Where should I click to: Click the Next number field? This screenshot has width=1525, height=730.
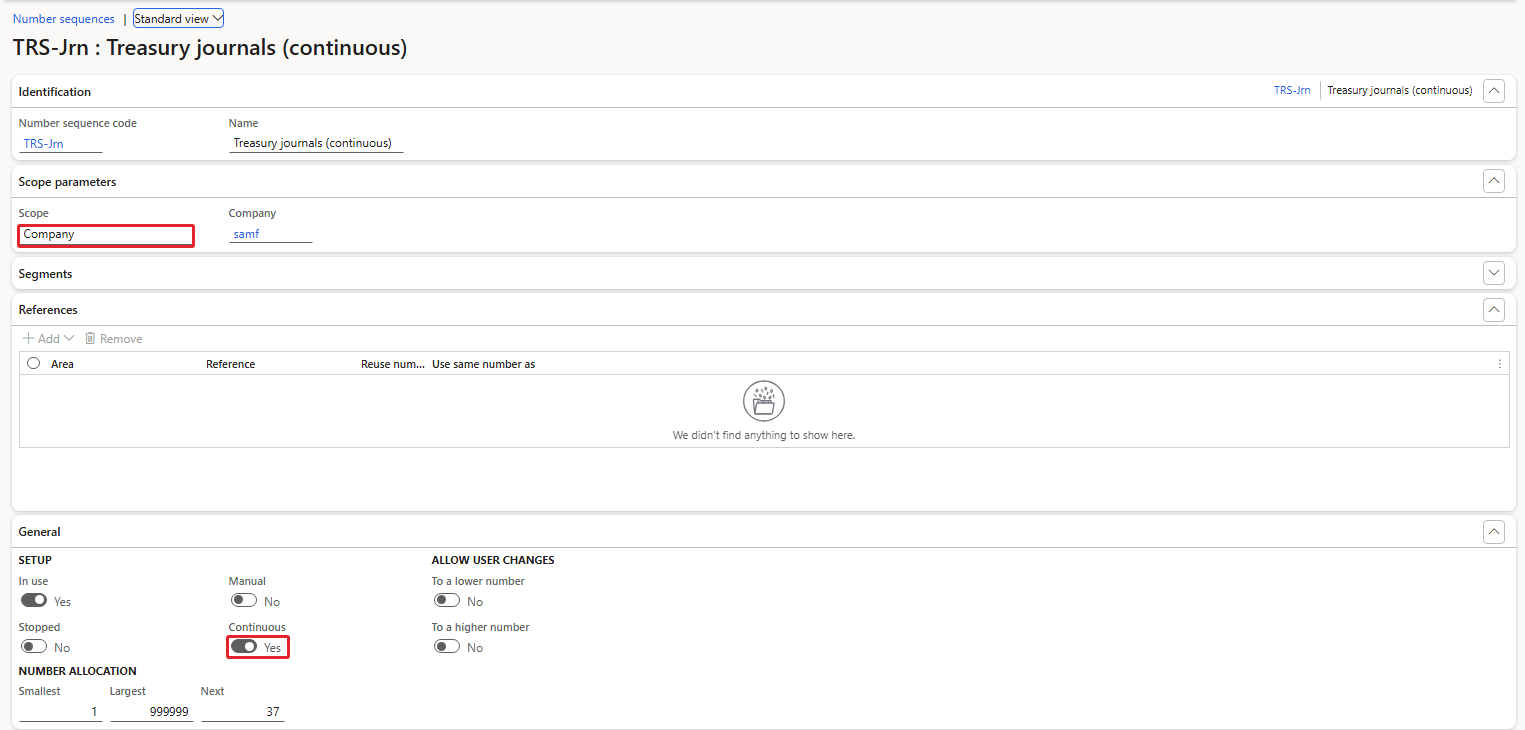[242, 712]
